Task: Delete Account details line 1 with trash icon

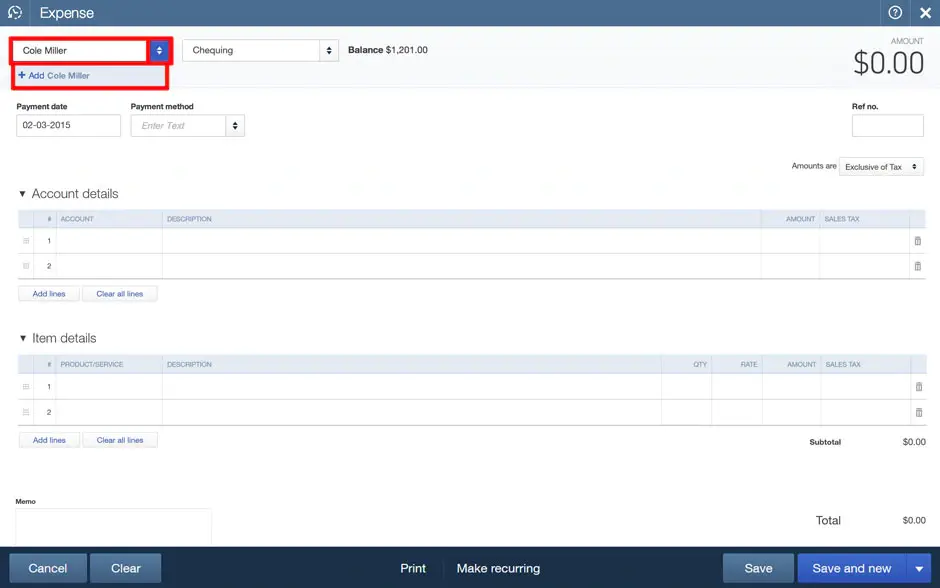Action: click(x=918, y=241)
